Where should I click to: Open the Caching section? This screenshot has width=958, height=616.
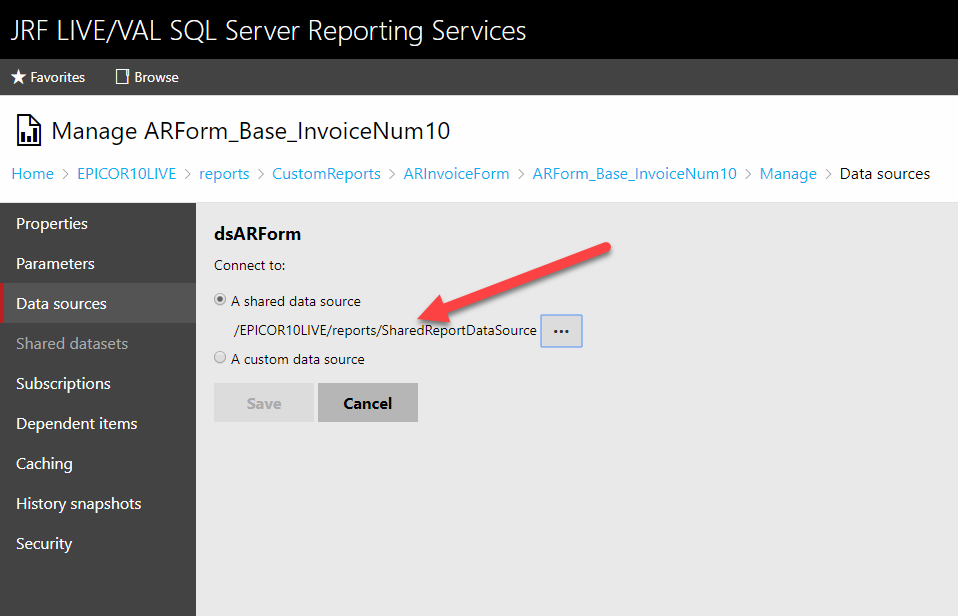click(98, 463)
